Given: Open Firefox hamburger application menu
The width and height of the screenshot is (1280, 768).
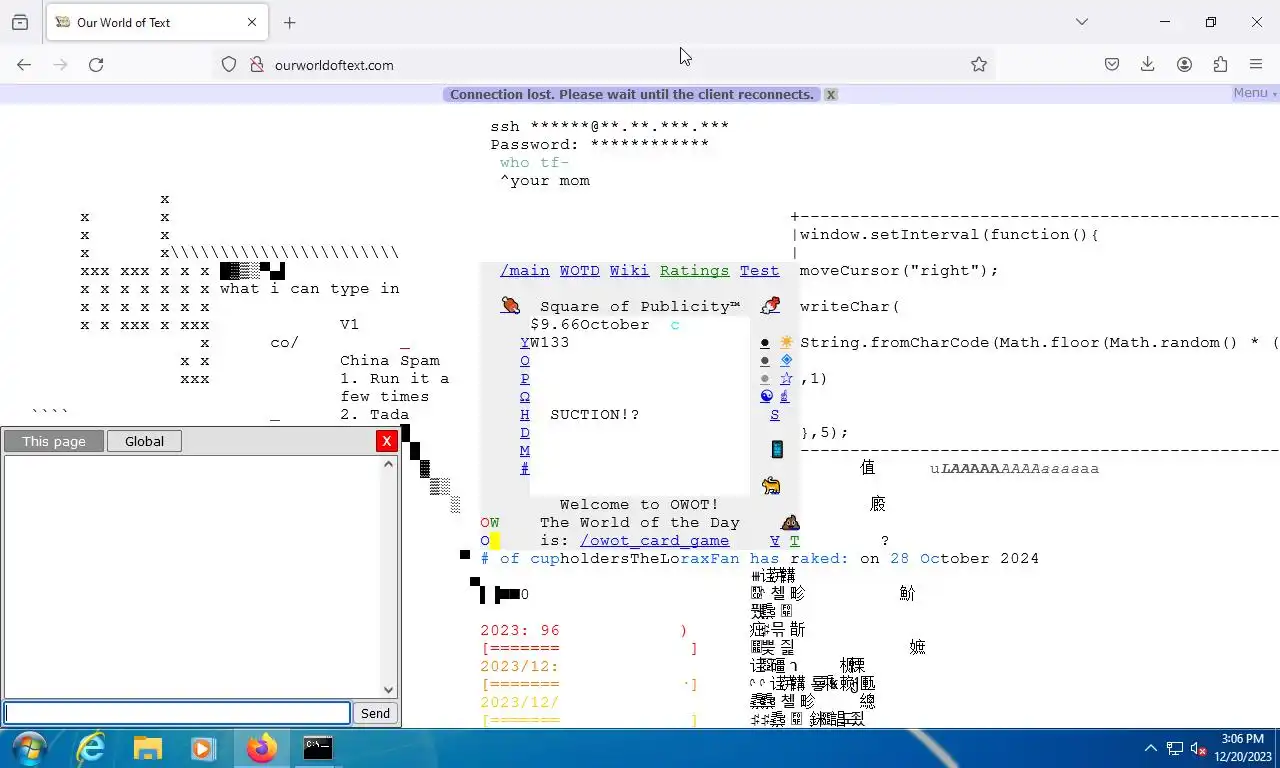Looking at the screenshot, I should click(x=1256, y=64).
